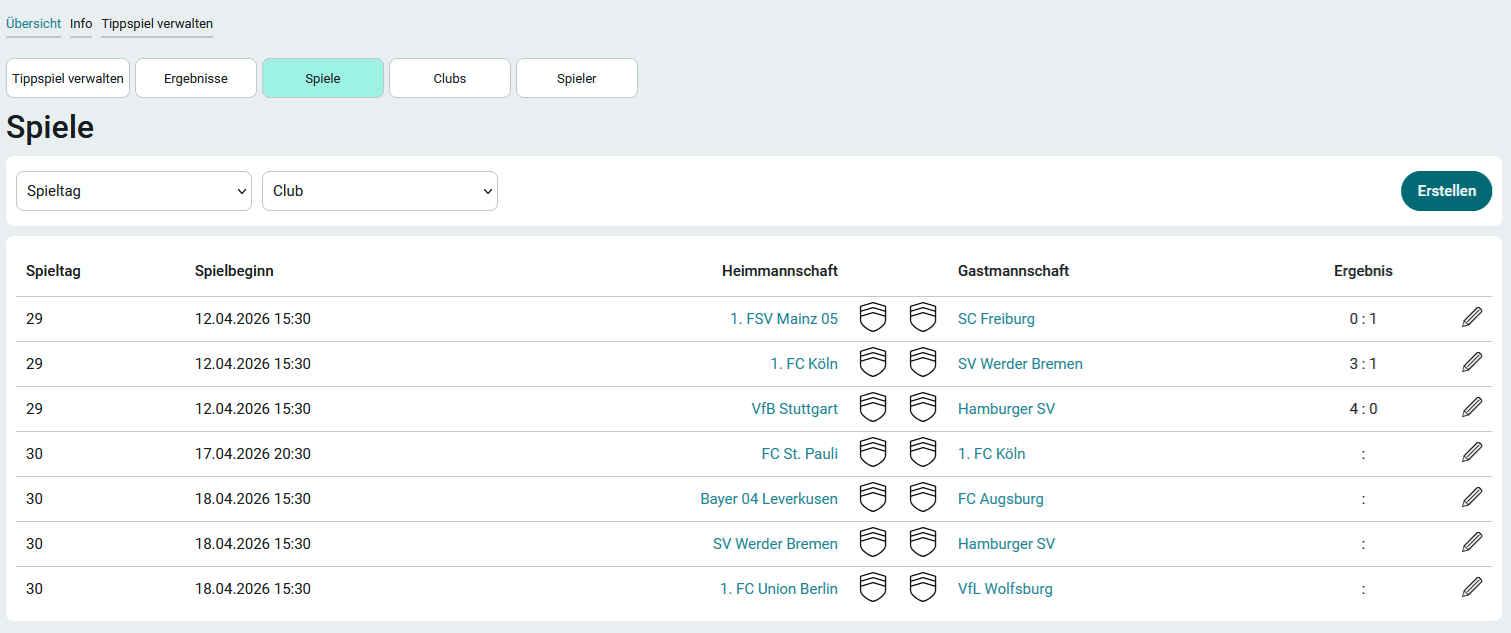Open the 1. FC Union Berlin link
1511x633 pixels.
(x=779, y=589)
